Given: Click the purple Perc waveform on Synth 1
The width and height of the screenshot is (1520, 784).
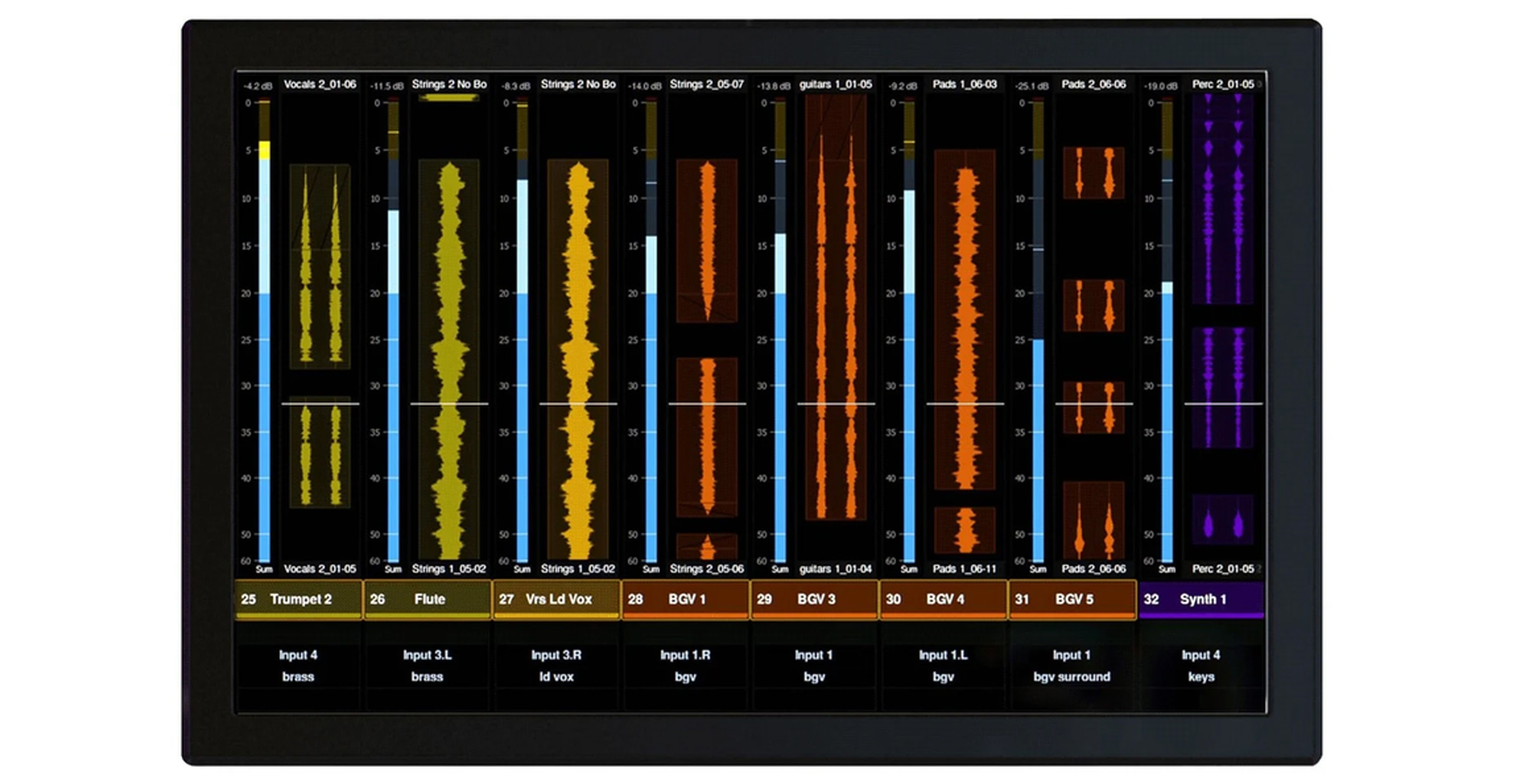Looking at the screenshot, I should pos(1223,200).
